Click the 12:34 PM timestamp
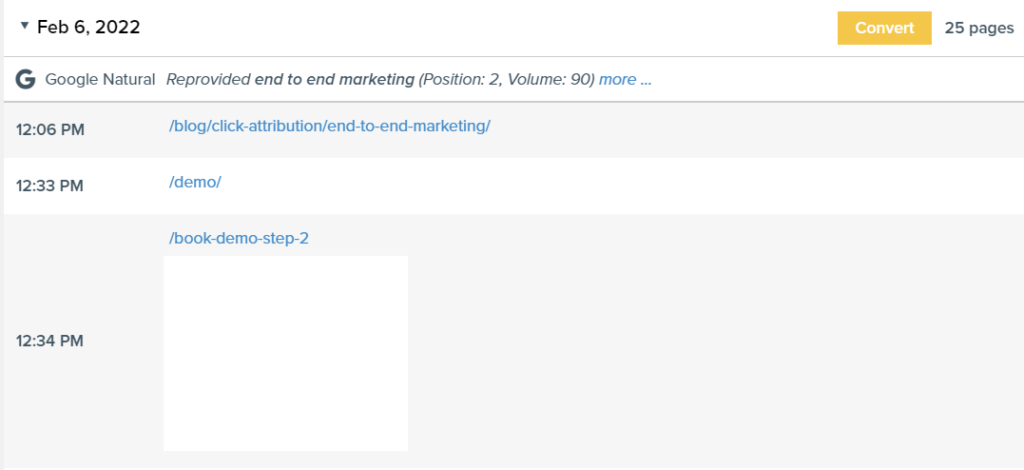This screenshot has width=1024, height=470. (x=49, y=341)
